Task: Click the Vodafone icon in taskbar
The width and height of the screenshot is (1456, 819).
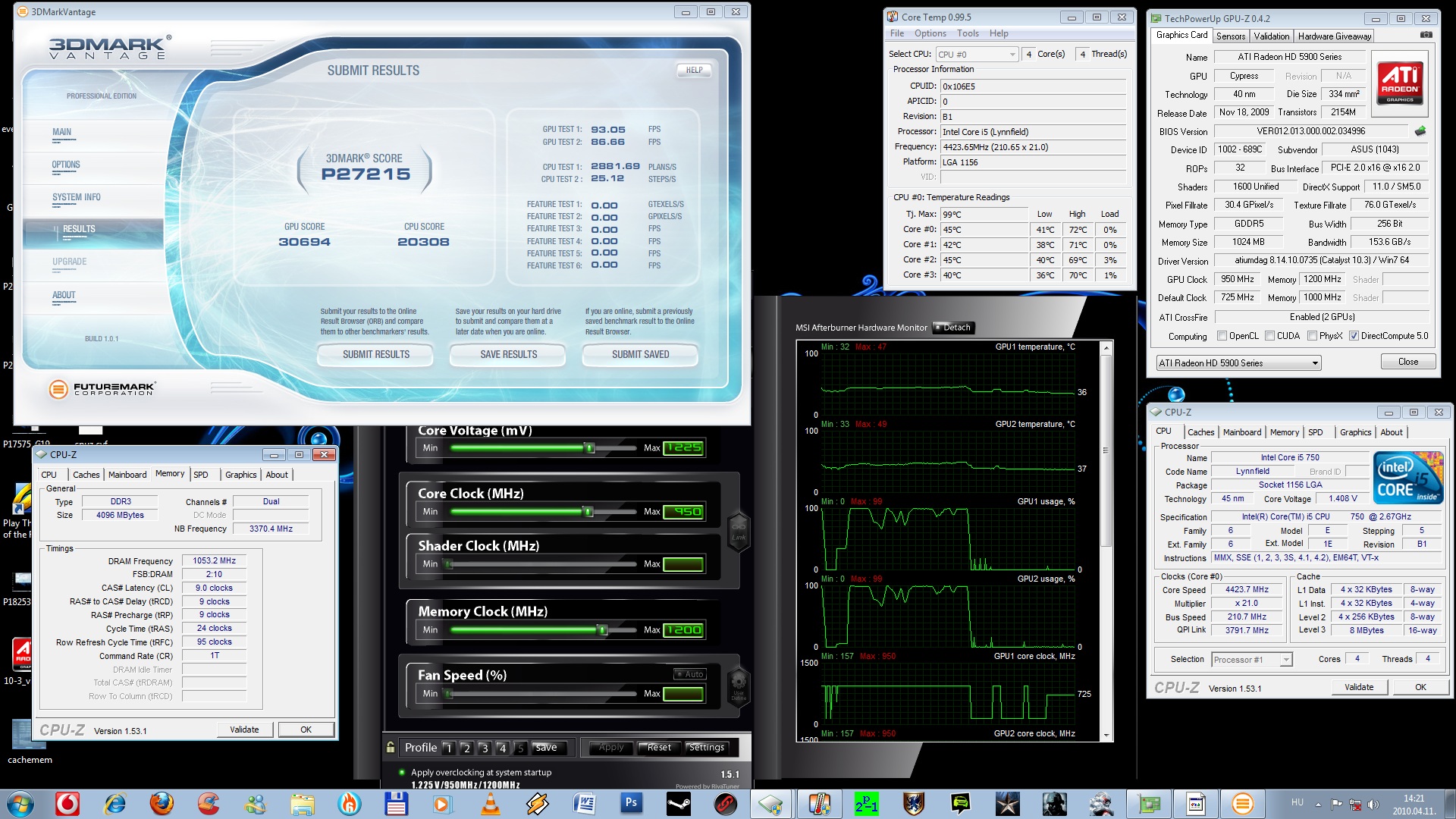Action: (67, 804)
